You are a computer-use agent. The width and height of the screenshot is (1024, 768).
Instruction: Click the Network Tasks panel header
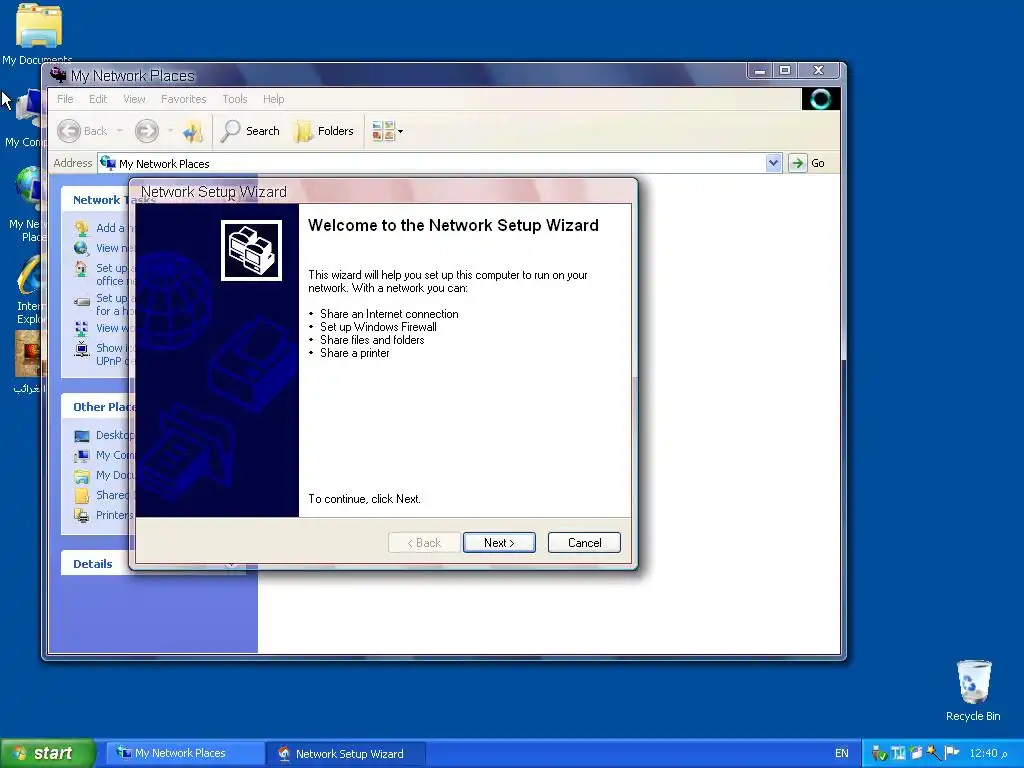point(95,200)
